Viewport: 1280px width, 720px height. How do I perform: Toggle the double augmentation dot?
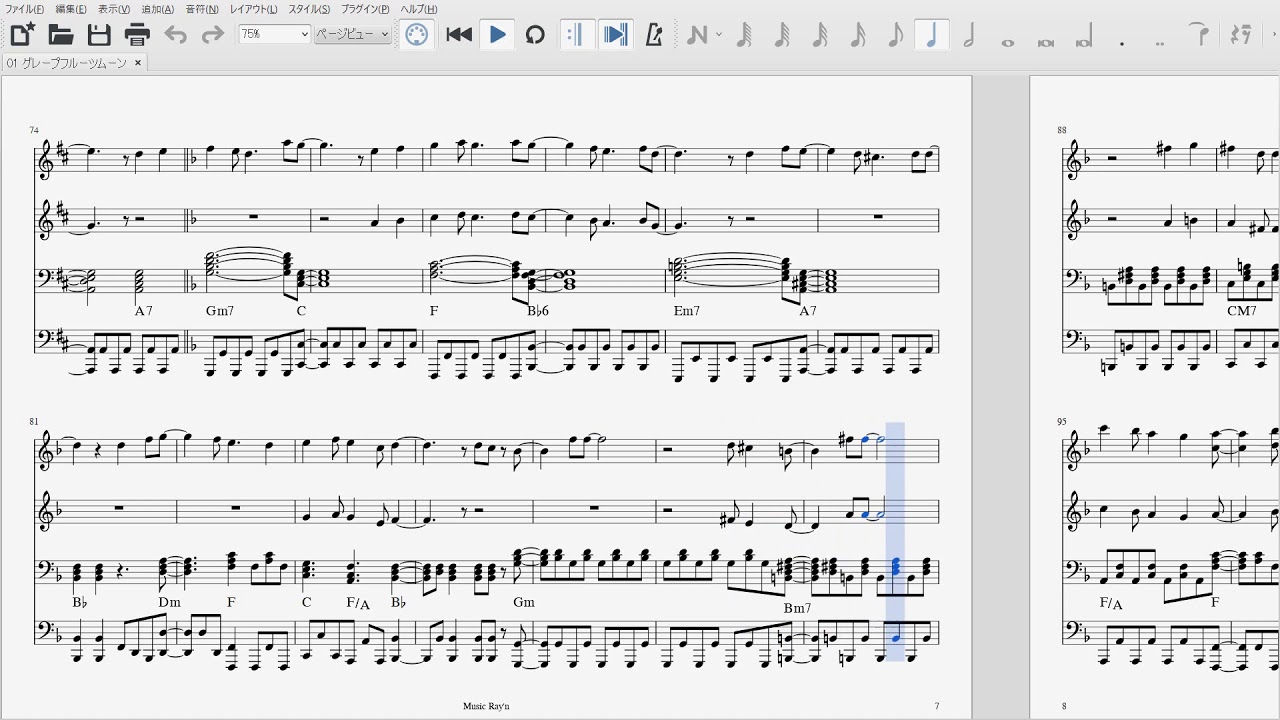pos(1160,43)
